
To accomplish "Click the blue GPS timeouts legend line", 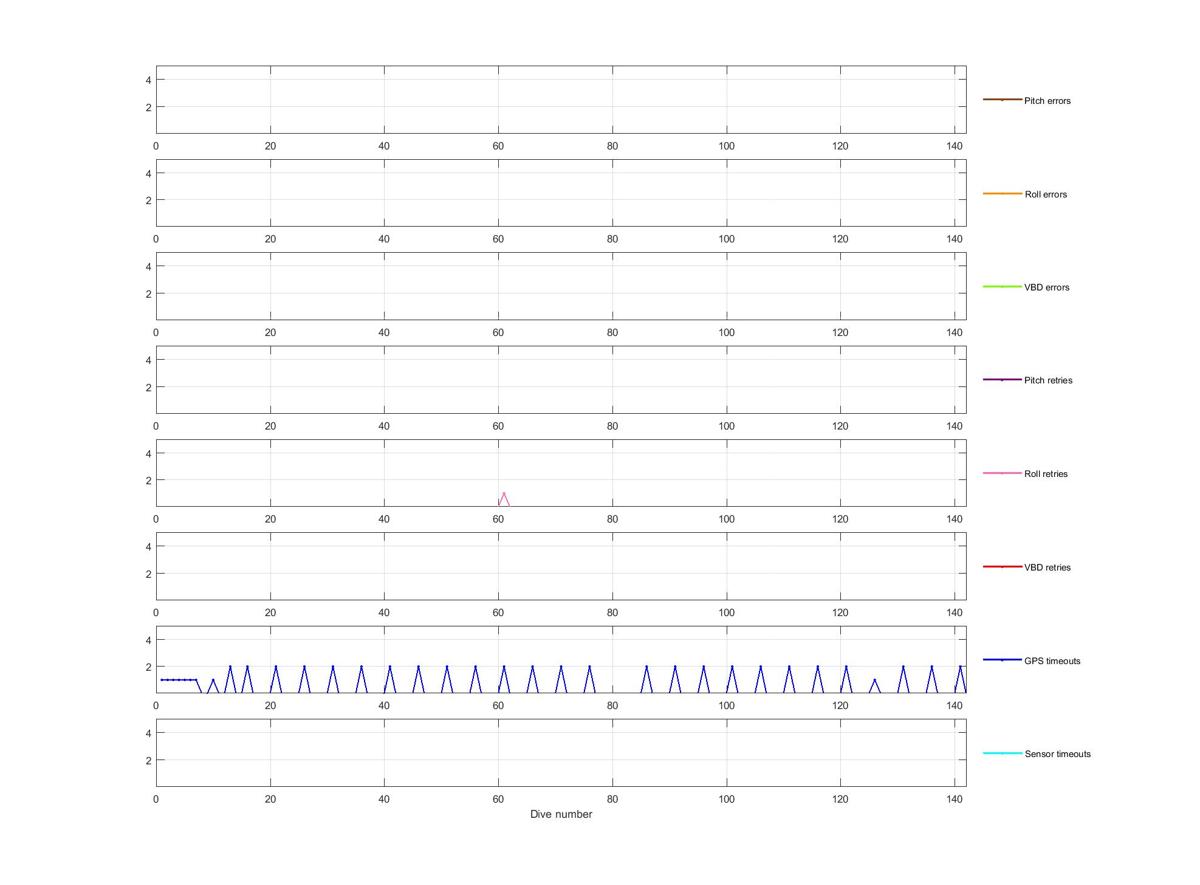I will click(x=1002, y=660).
